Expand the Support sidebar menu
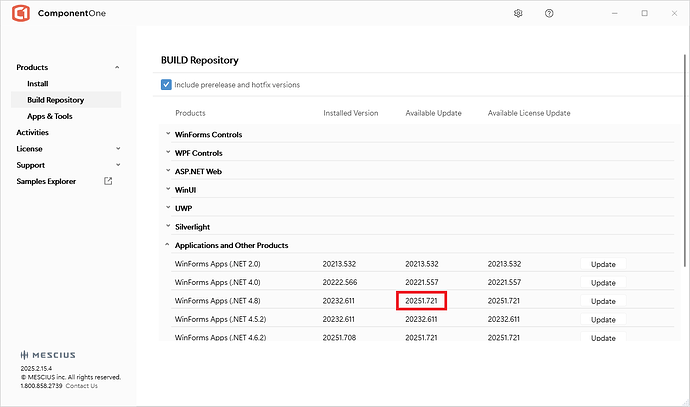Image resolution: width=690 pixels, height=407 pixels. [x=117, y=165]
